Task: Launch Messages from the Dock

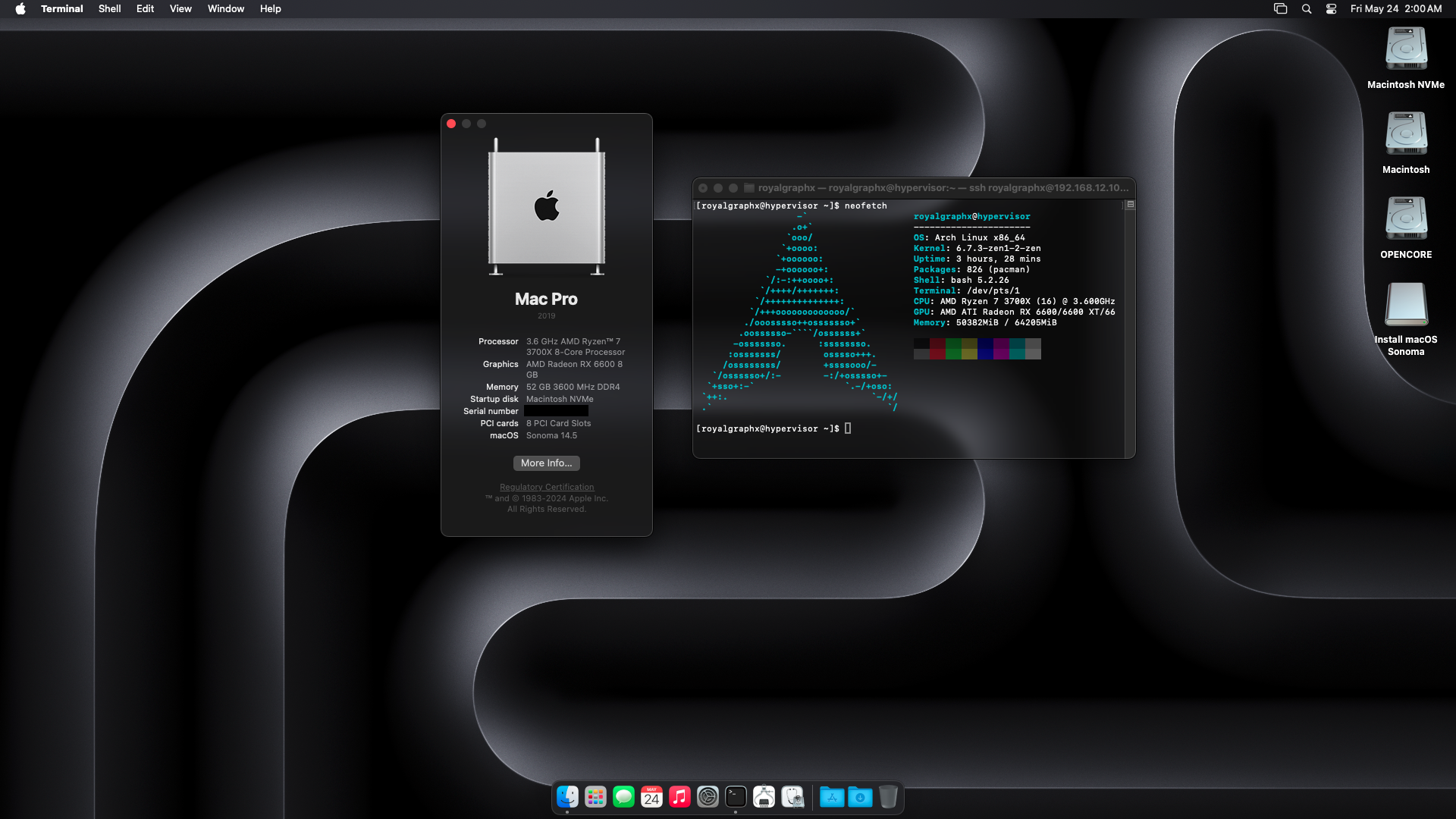Action: 623,797
